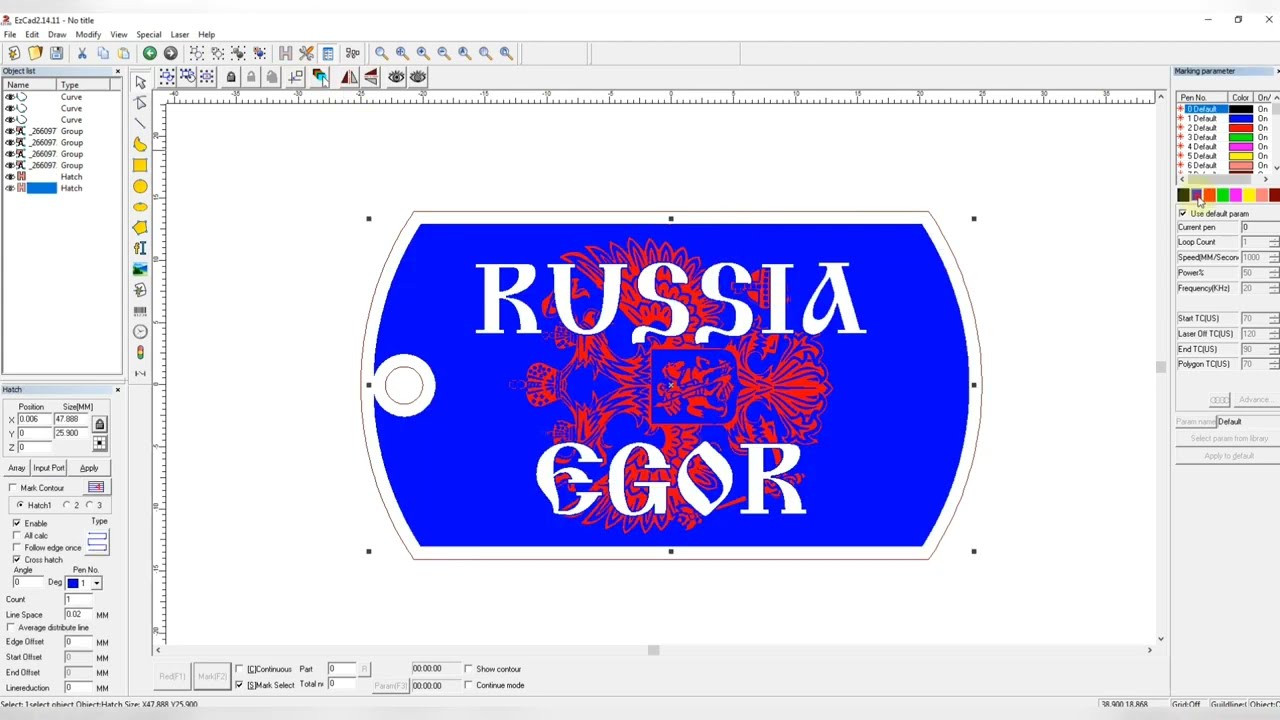Click the Mark Contour order icon
This screenshot has height=720, width=1280.
click(x=96, y=487)
